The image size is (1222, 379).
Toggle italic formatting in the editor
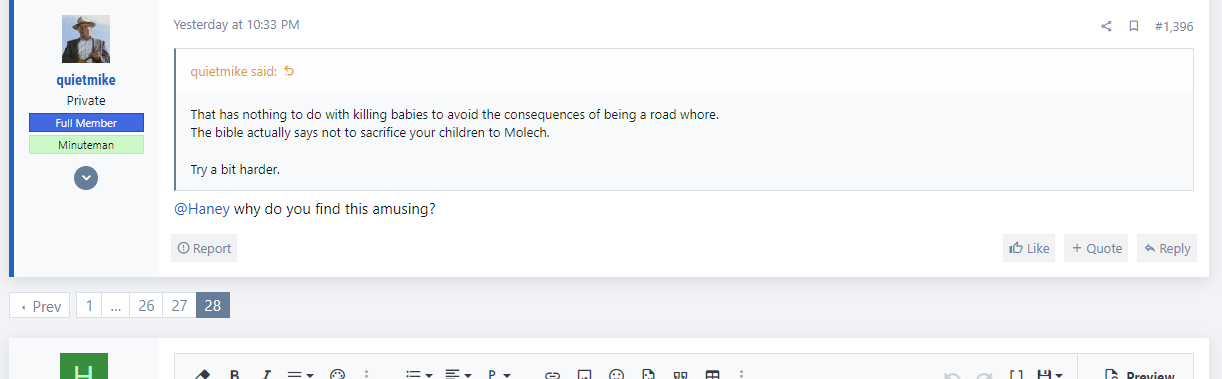(266, 375)
